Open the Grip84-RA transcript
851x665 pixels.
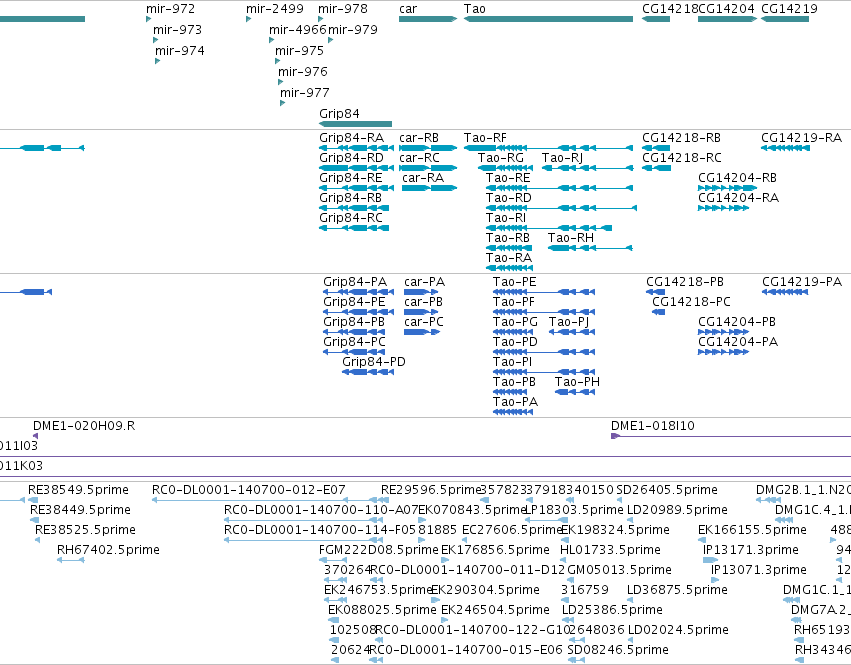pyautogui.click(x=357, y=148)
